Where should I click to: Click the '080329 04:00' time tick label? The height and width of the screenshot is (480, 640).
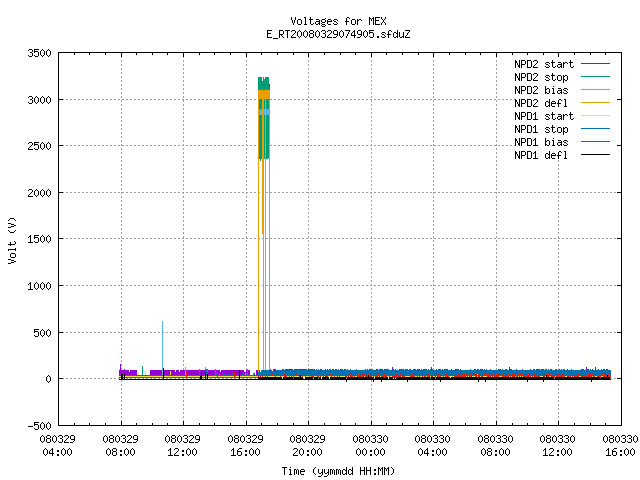[58, 446]
